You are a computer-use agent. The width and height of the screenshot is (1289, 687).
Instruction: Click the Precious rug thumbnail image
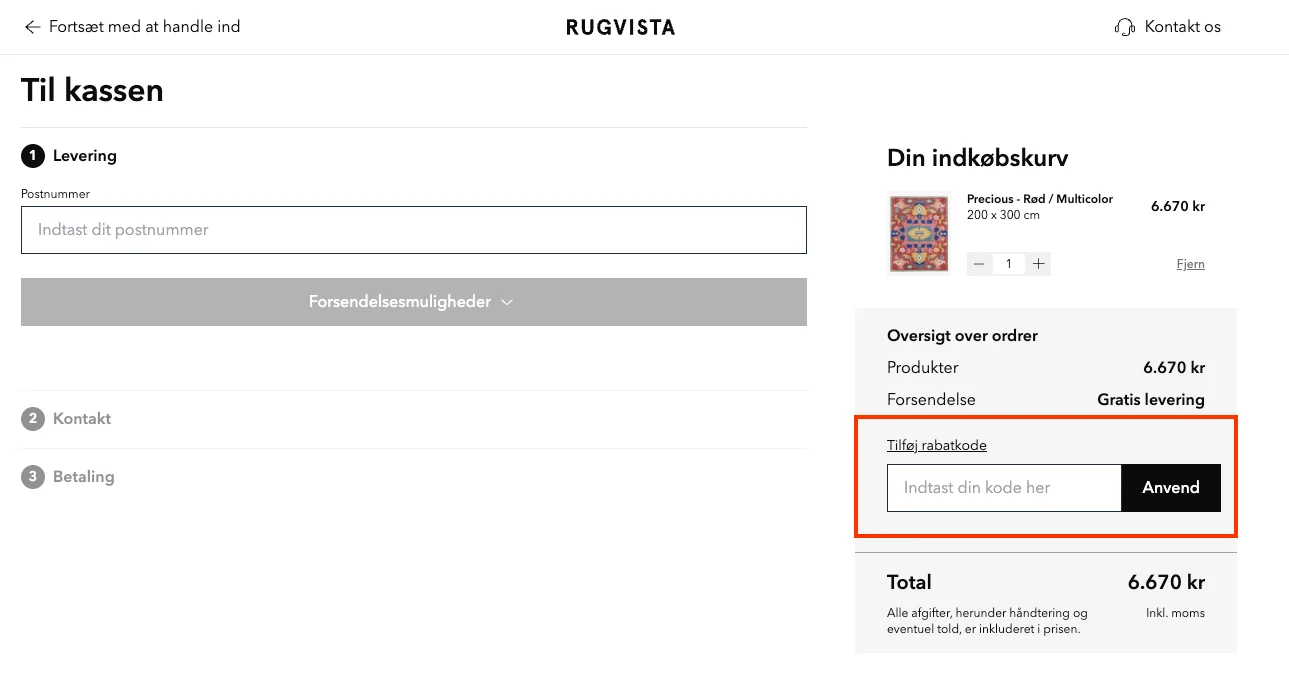[x=918, y=233]
